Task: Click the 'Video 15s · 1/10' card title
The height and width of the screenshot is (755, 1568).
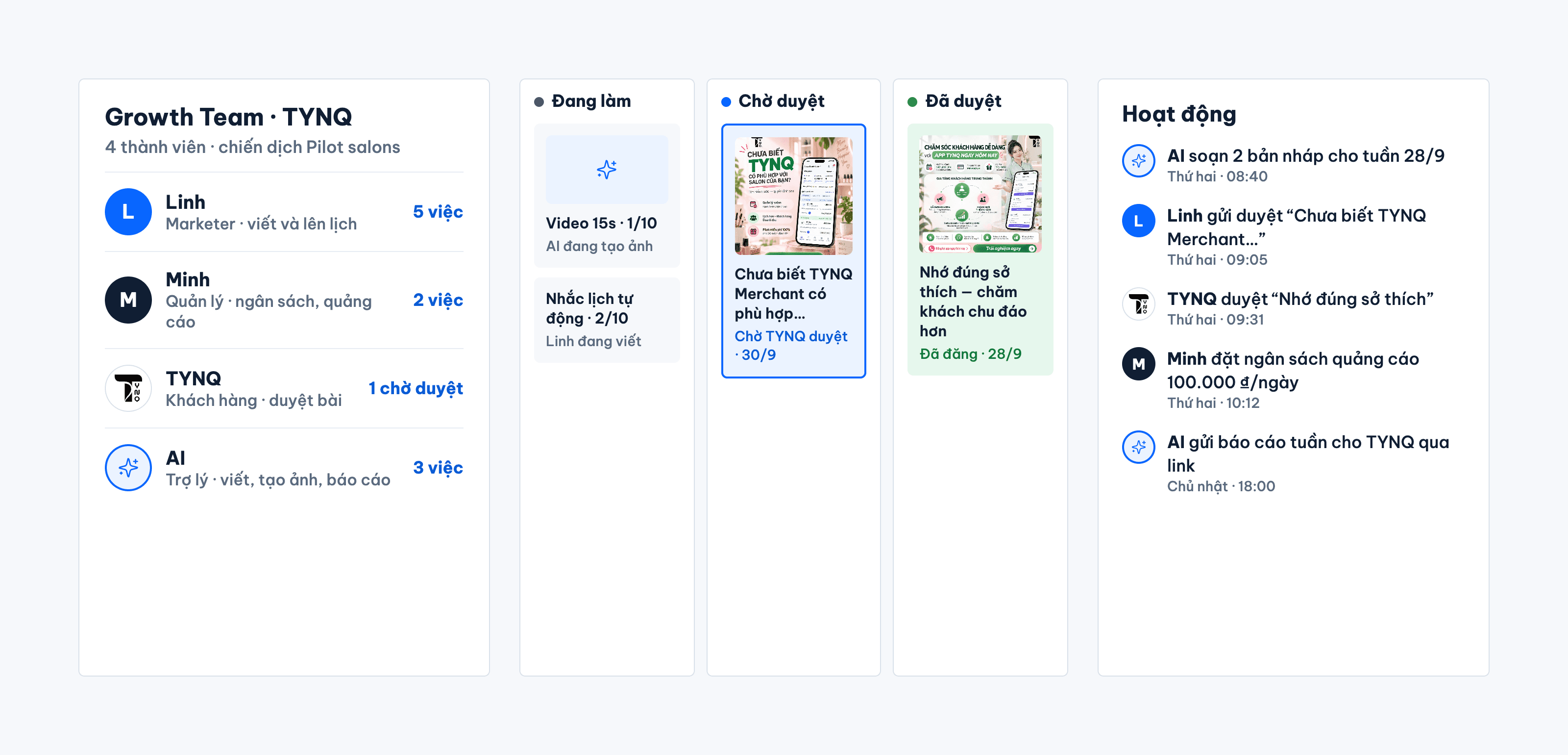Action: (601, 224)
